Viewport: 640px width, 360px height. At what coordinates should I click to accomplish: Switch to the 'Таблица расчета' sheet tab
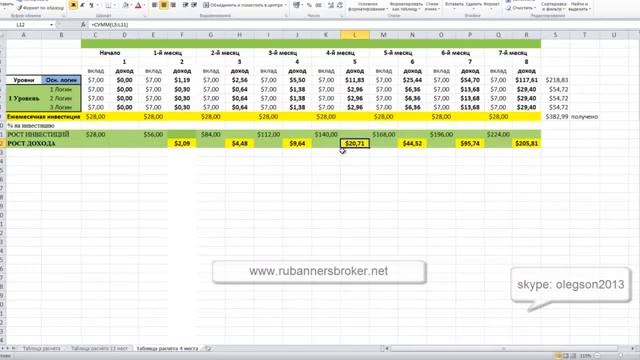click(x=41, y=349)
